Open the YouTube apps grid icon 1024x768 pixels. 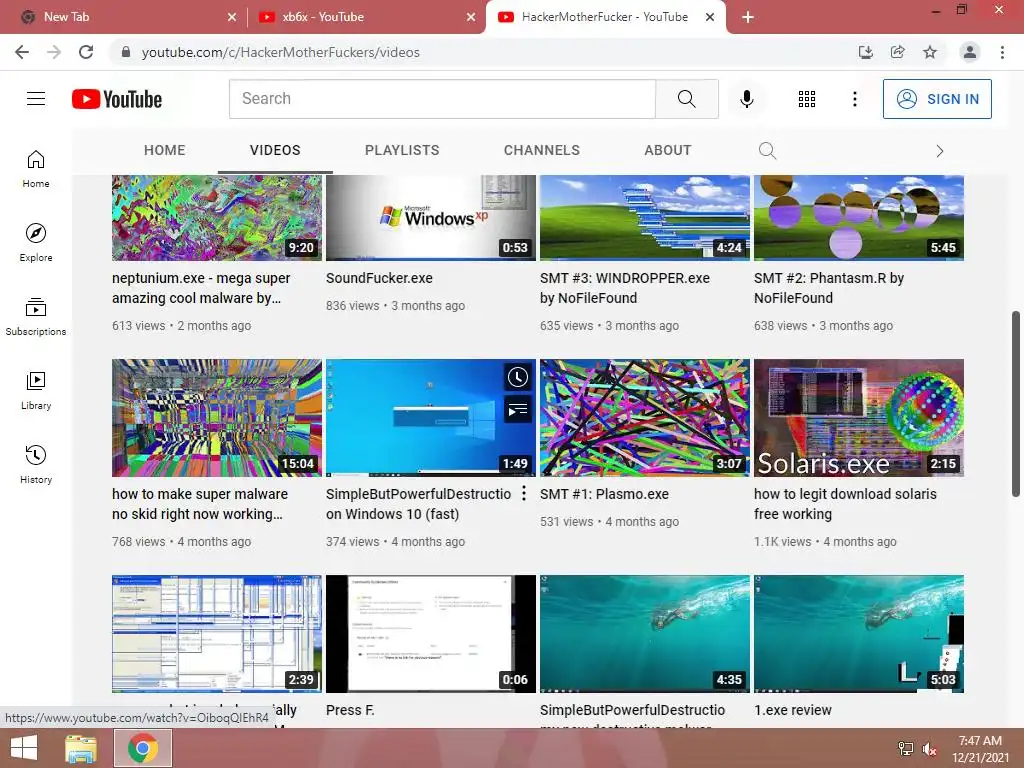pos(807,99)
